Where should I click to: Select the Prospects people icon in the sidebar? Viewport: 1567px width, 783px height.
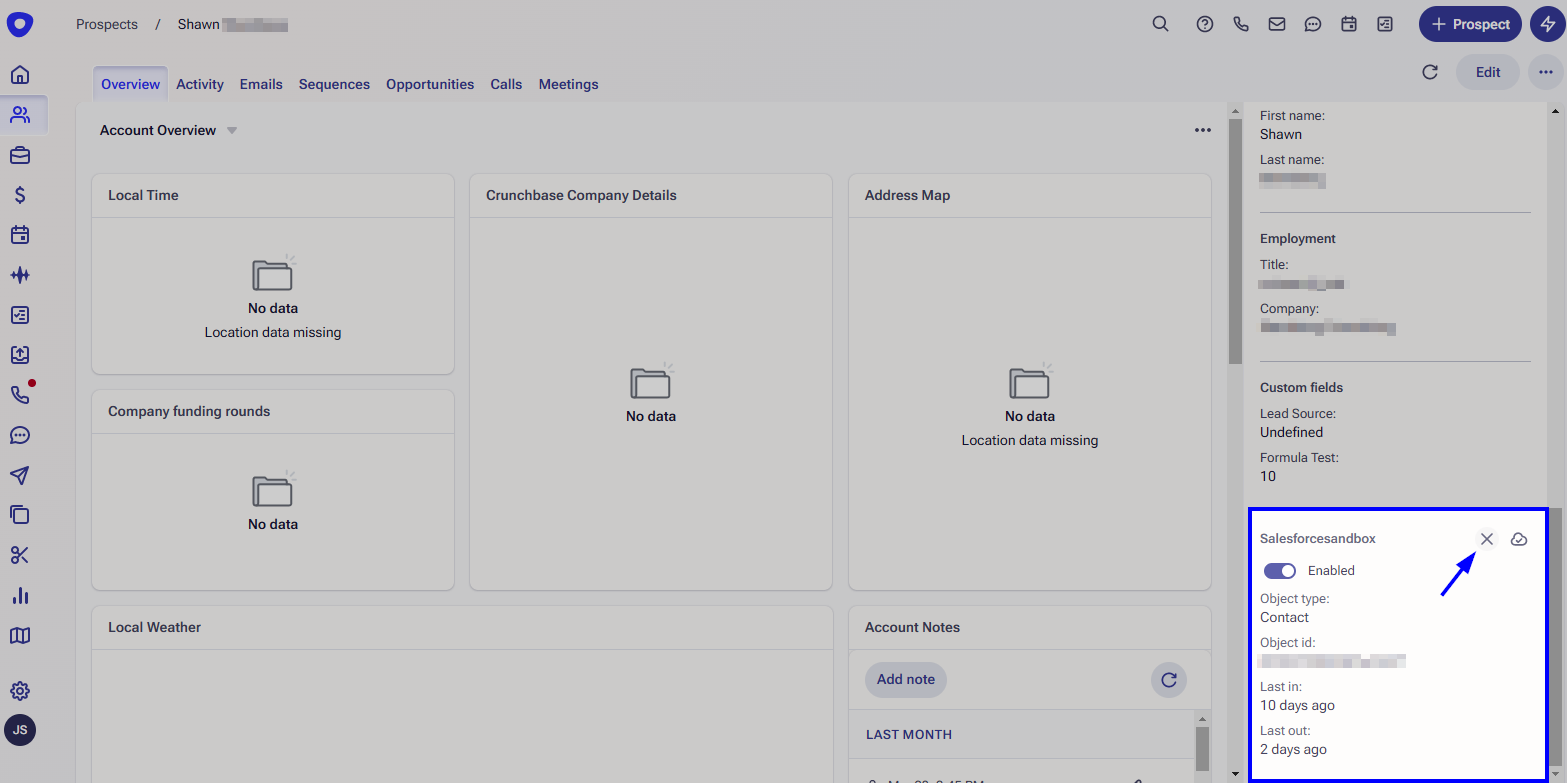[20, 114]
